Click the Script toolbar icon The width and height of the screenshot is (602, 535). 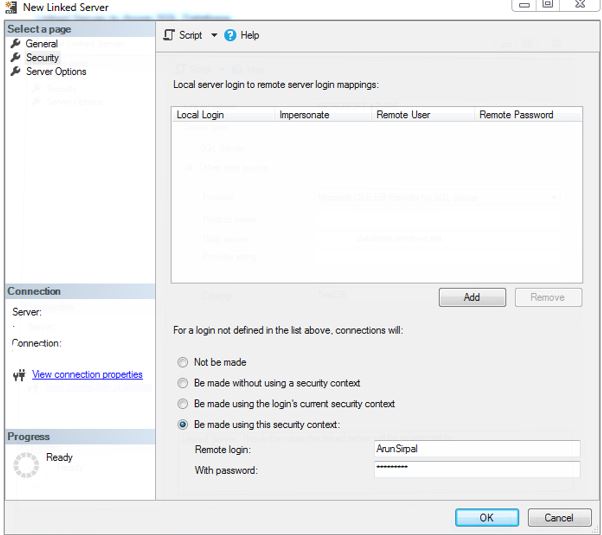pos(169,35)
